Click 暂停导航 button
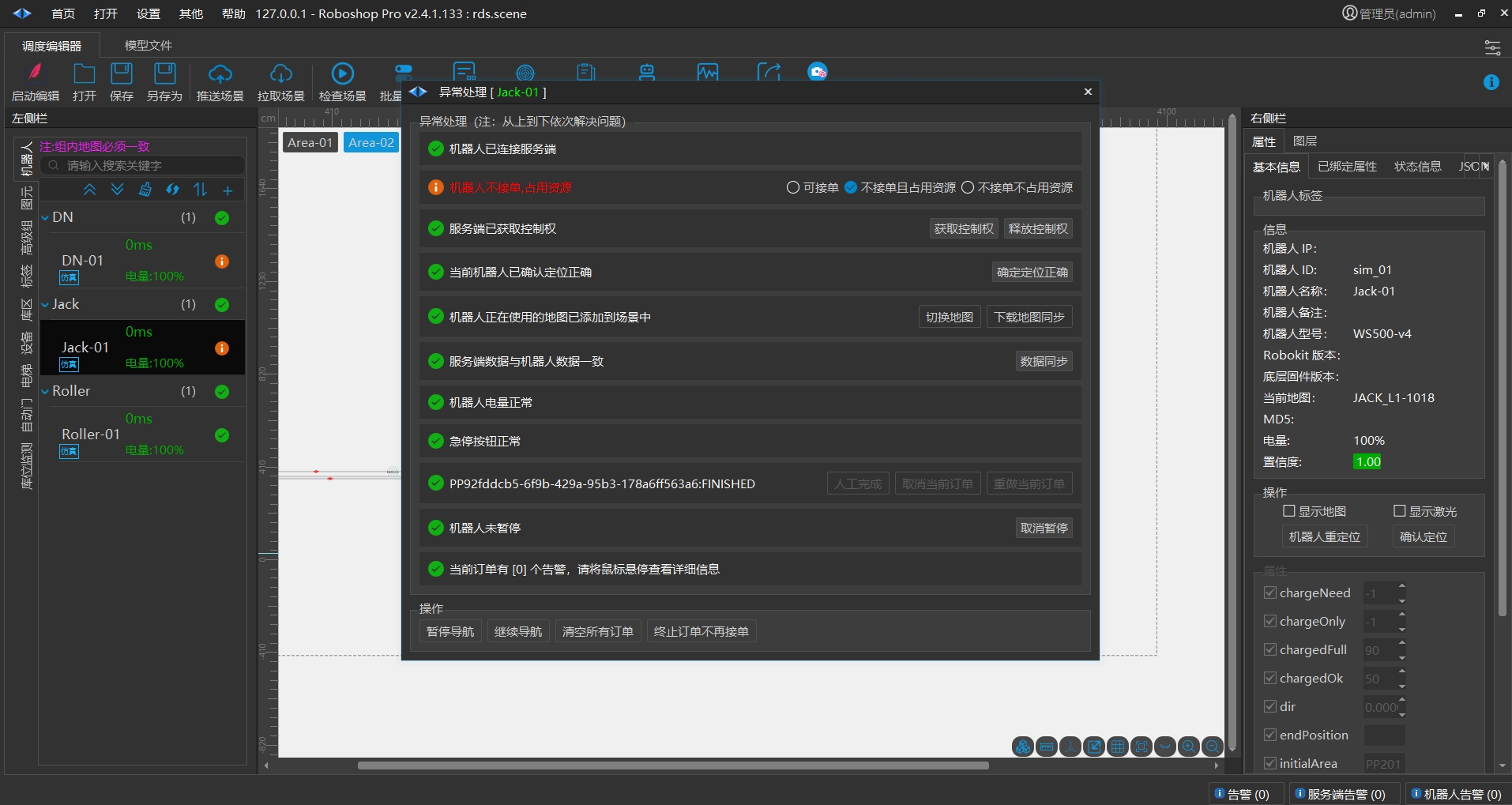Image resolution: width=1512 pixels, height=805 pixels. tap(450, 632)
